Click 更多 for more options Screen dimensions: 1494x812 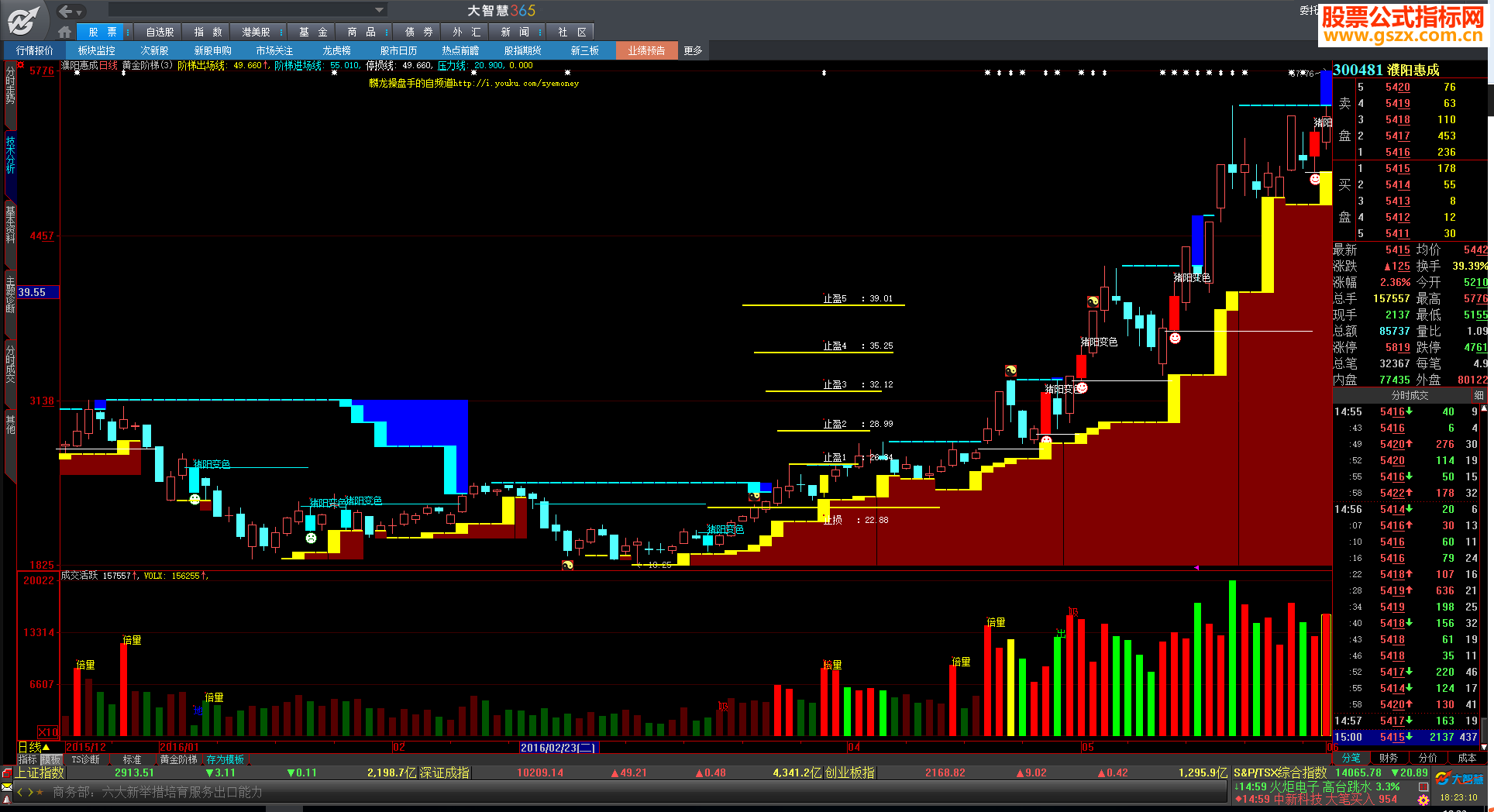tap(694, 50)
